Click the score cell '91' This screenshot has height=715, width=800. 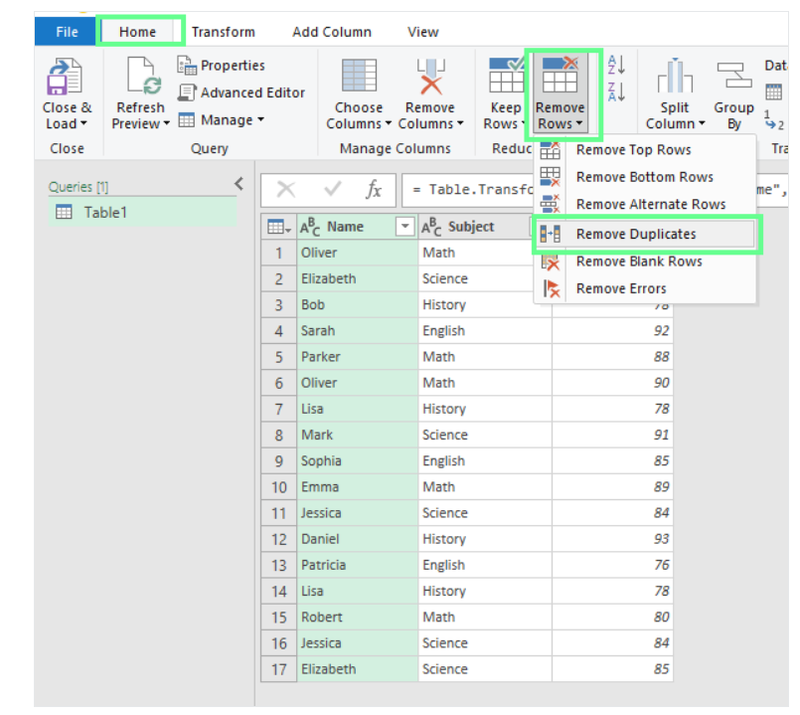tap(612, 435)
